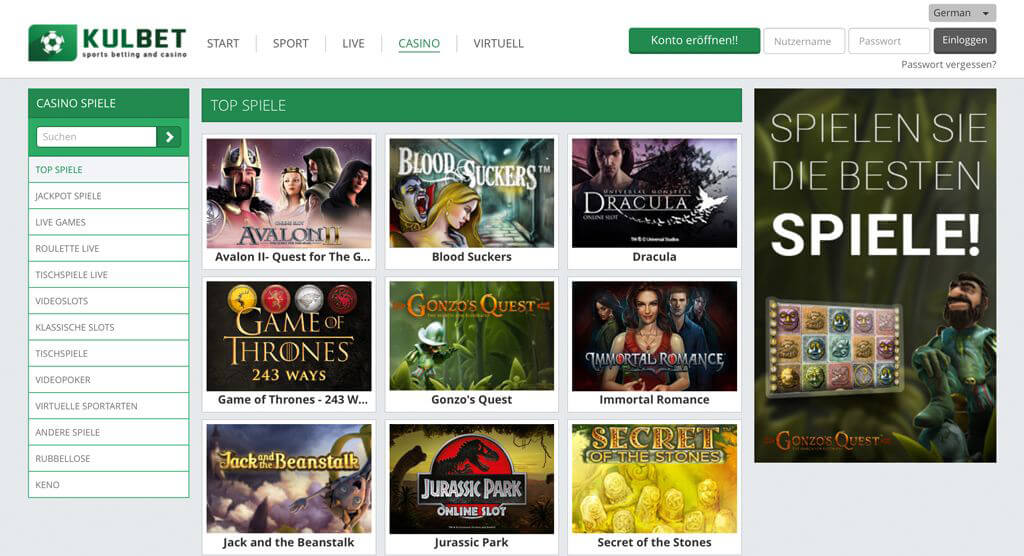1024x556 pixels.
Task: Click the "Secret of the Stones" title text
Action: coord(654,542)
